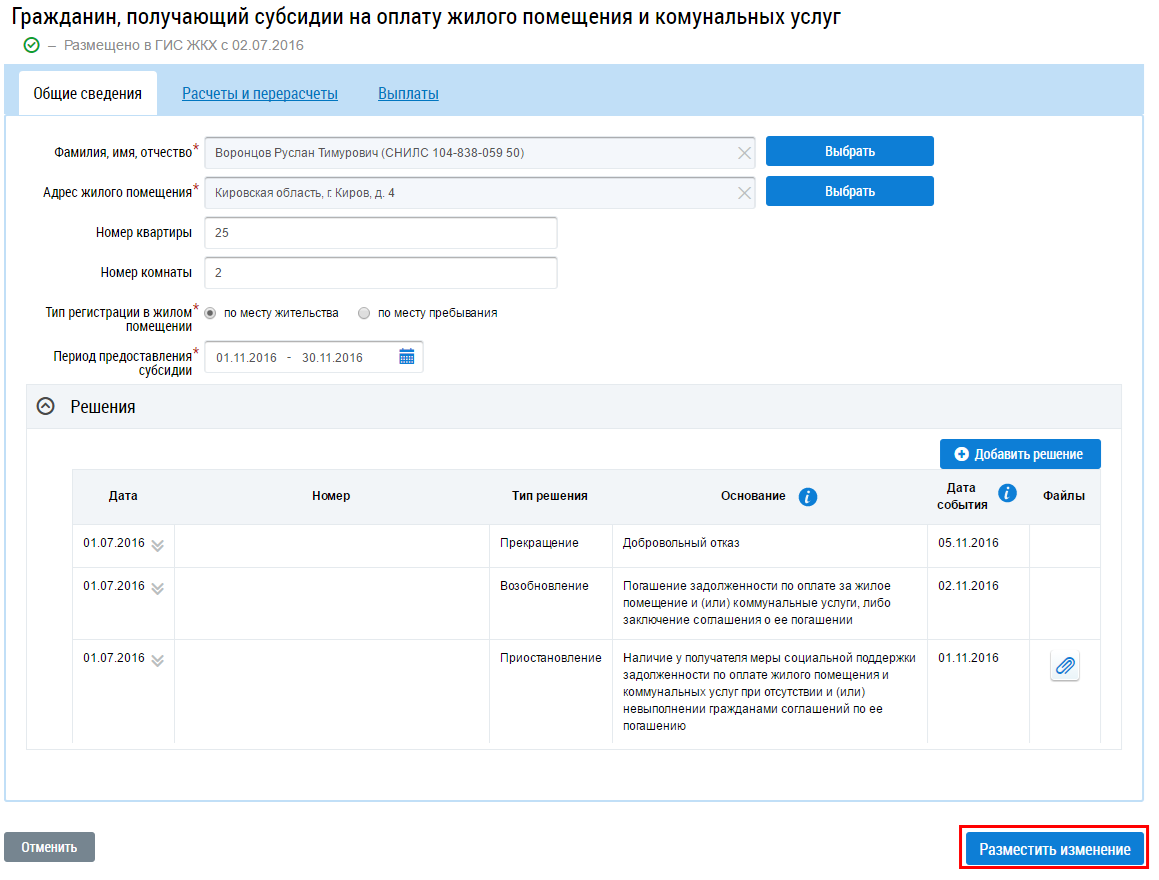This screenshot has height=880, width=1159.
Task: Clear the housing address X icon
Action: (x=744, y=193)
